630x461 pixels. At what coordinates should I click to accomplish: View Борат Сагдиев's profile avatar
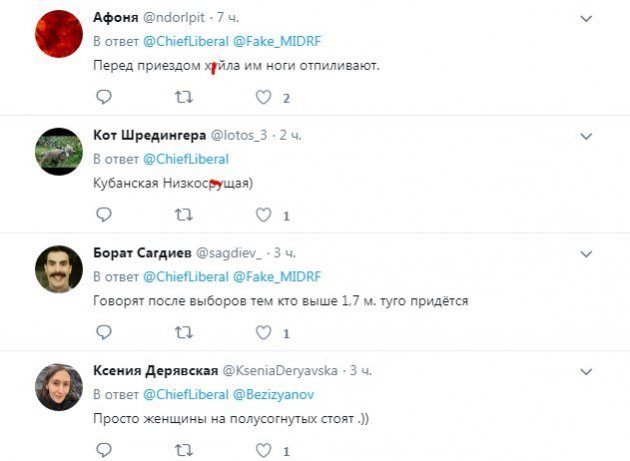tap(59, 269)
